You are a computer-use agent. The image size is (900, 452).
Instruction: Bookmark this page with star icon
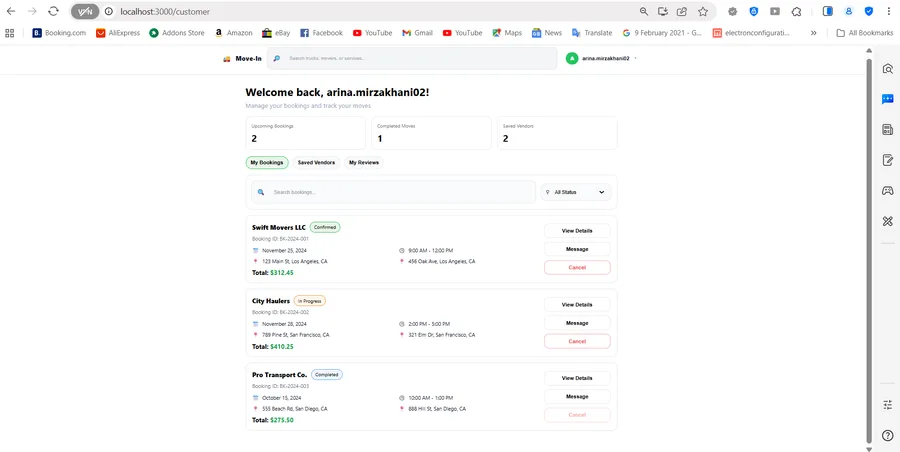click(703, 11)
